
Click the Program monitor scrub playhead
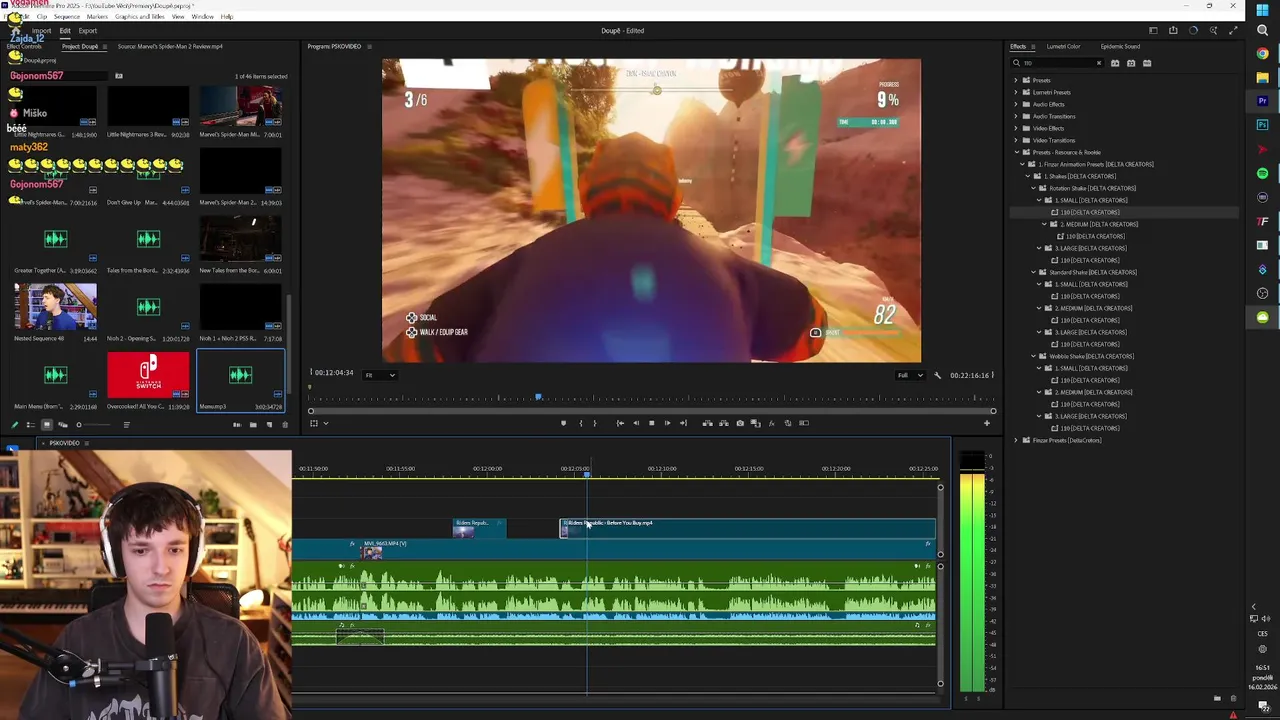(x=538, y=398)
